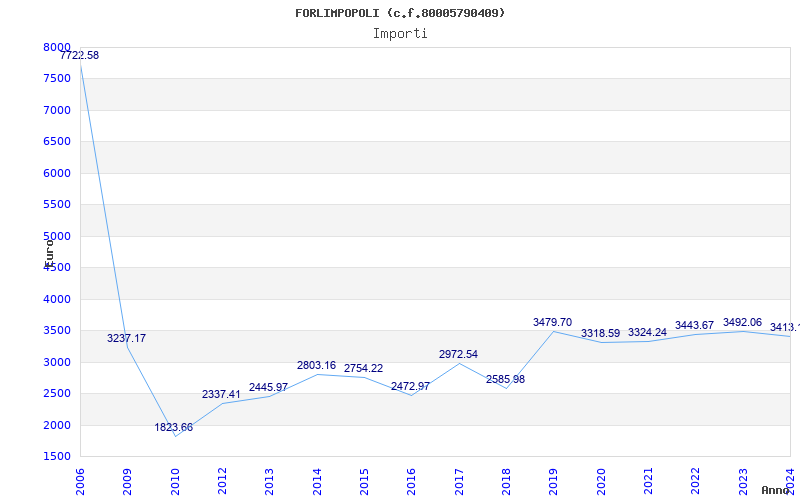Click the 2500 y-axis label
Screen dimensions: 800x500
[x=57, y=393]
